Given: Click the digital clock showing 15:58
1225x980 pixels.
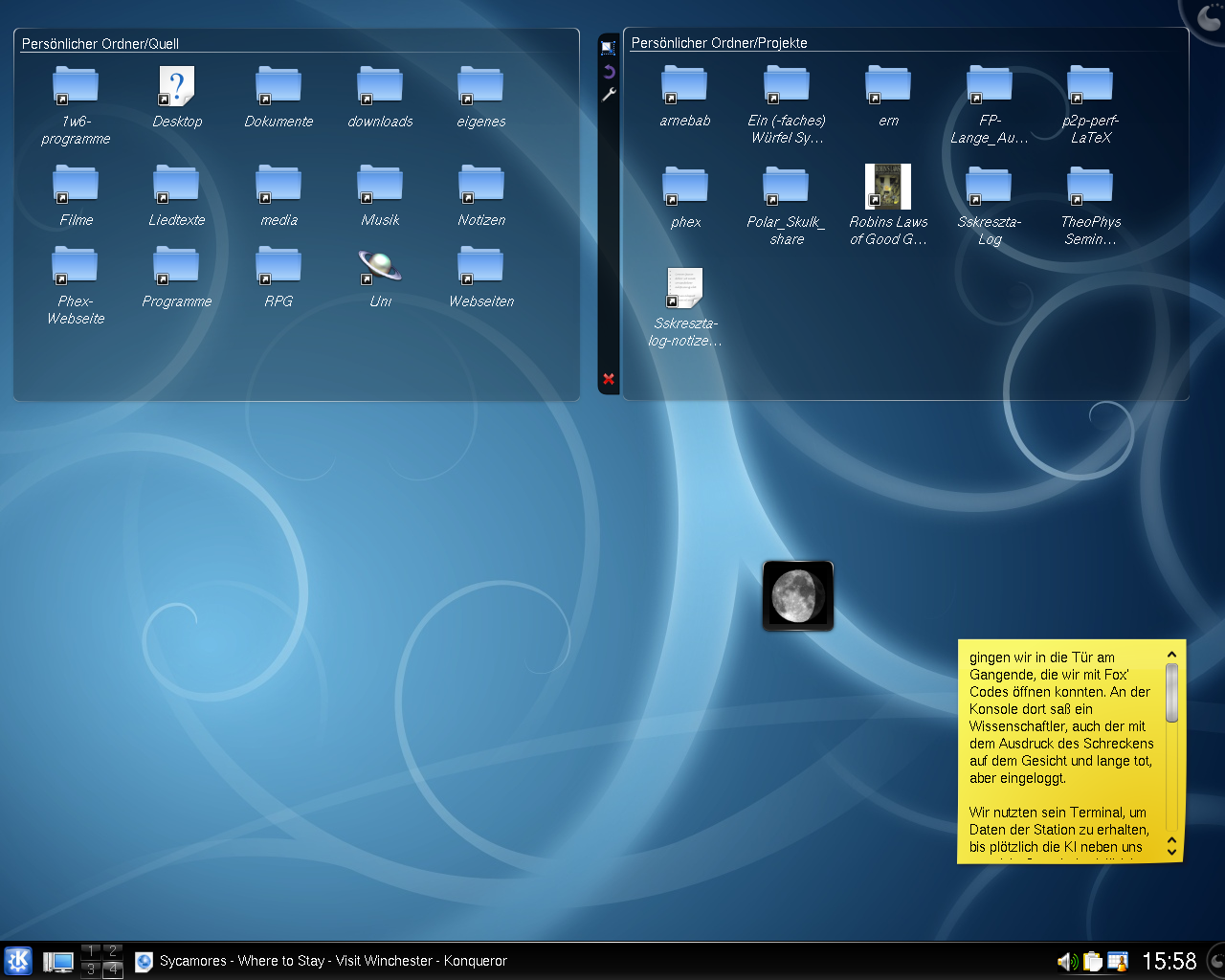Looking at the screenshot, I should (x=1169, y=961).
